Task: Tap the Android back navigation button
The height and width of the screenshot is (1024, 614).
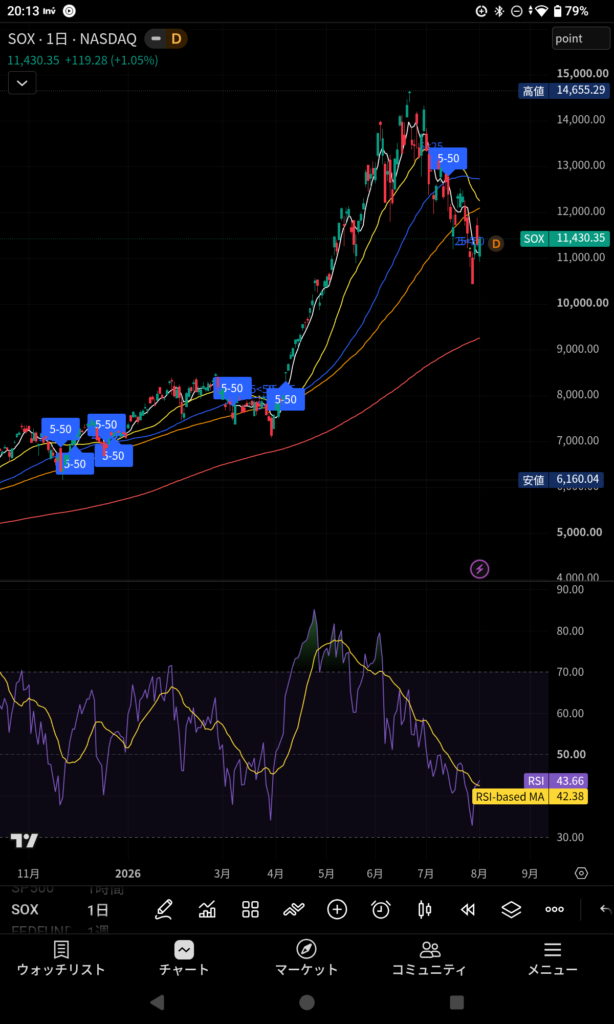Action: (x=157, y=1002)
